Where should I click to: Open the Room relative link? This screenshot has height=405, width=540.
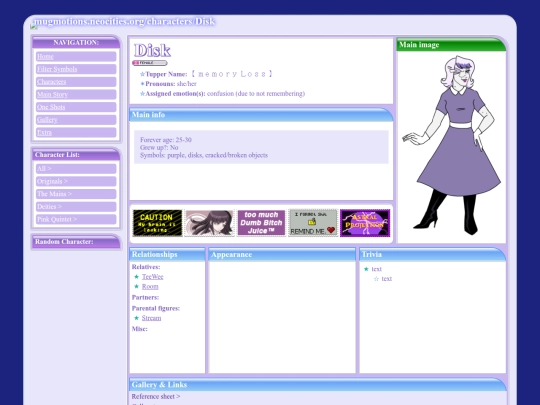(x=150, y=287)
